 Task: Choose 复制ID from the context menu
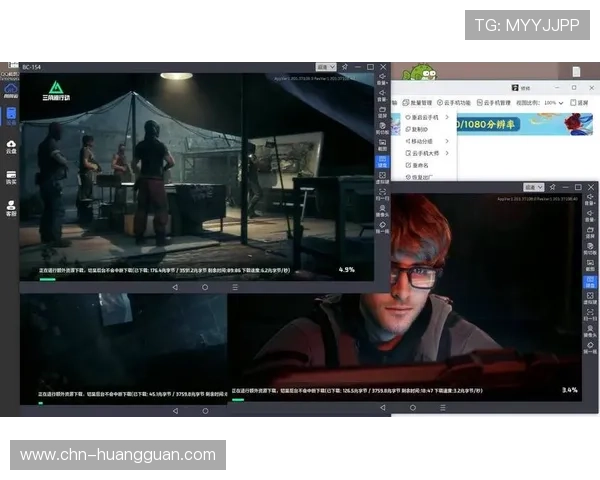tap(419, 129)
